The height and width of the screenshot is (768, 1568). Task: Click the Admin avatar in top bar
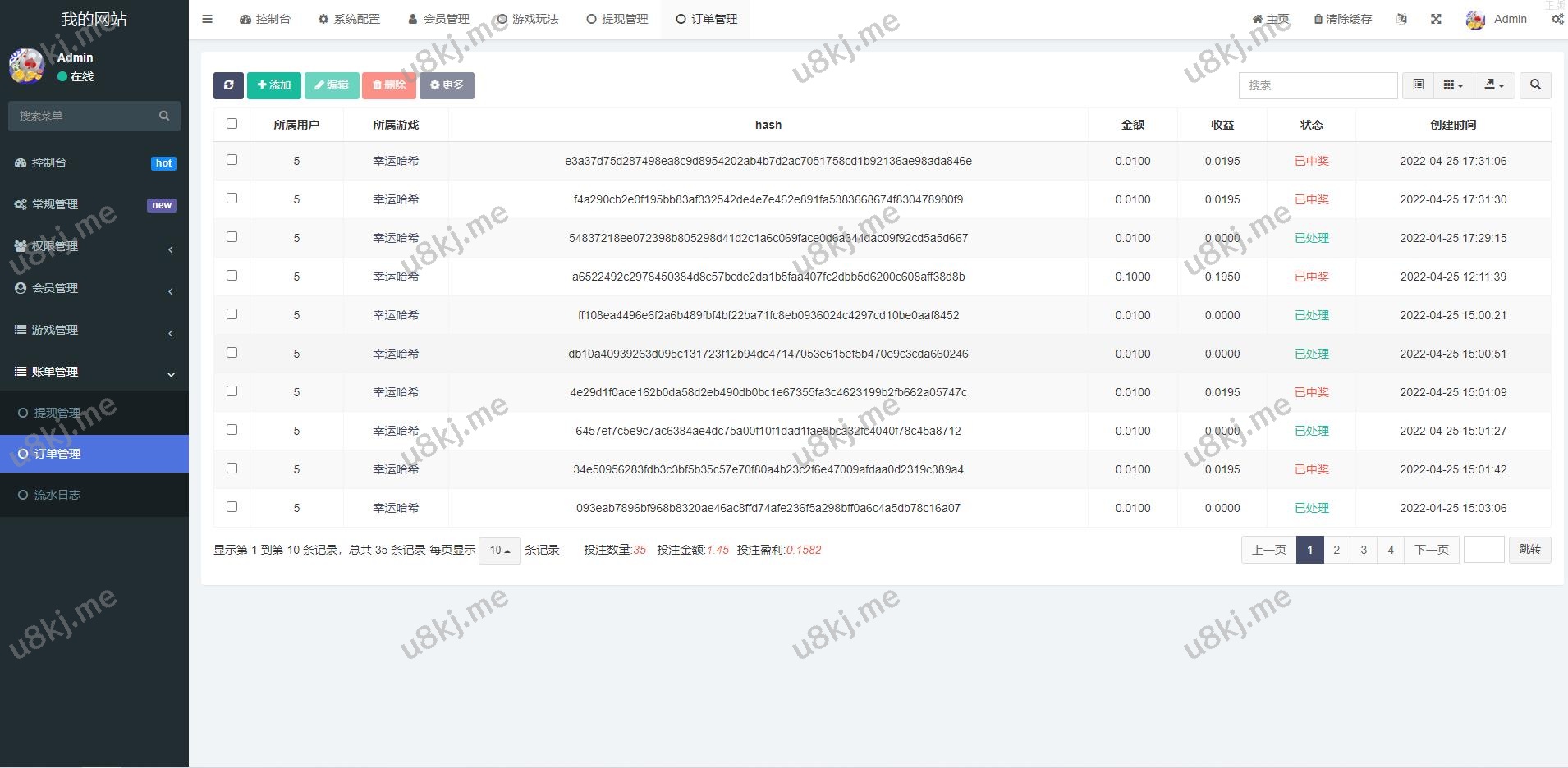coord(1475,20)
